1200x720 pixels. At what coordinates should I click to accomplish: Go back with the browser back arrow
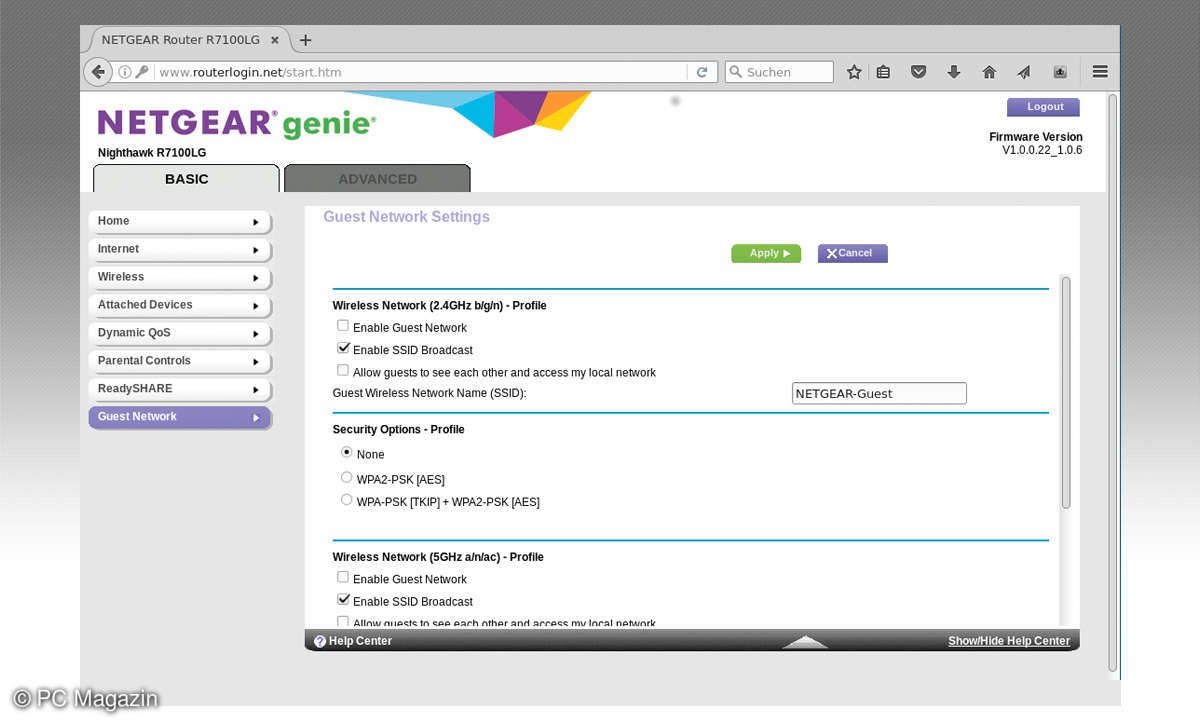coord(98,72)
